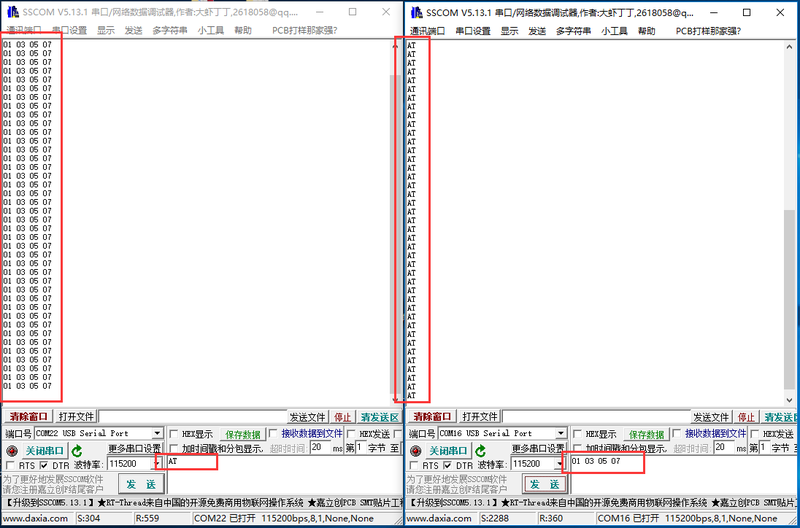Image resolution: width=800 pixels, height=528 pixels.
Task: Click 发送文件 button in COM22 window
Action: pos(308,417)
